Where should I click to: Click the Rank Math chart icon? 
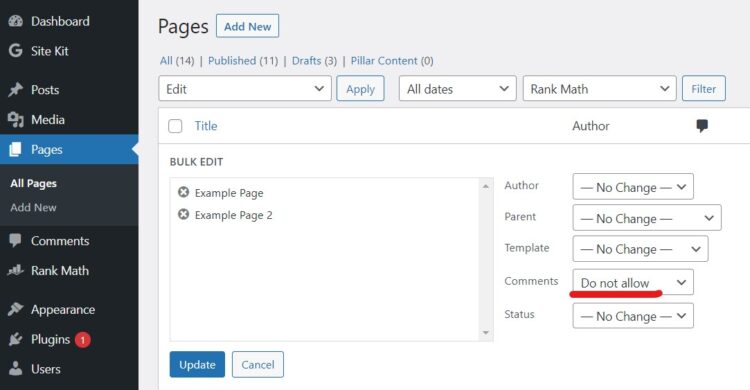pos(15,270)
